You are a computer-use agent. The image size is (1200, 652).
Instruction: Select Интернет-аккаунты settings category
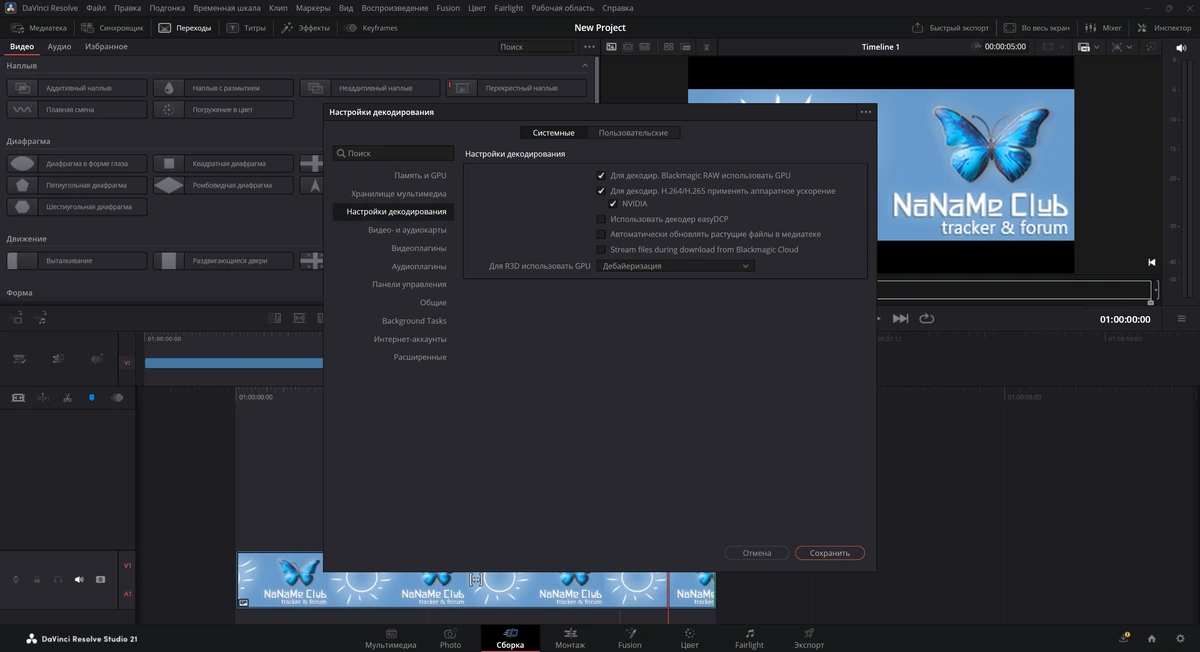pyautogui.click(x=410, y=339)
